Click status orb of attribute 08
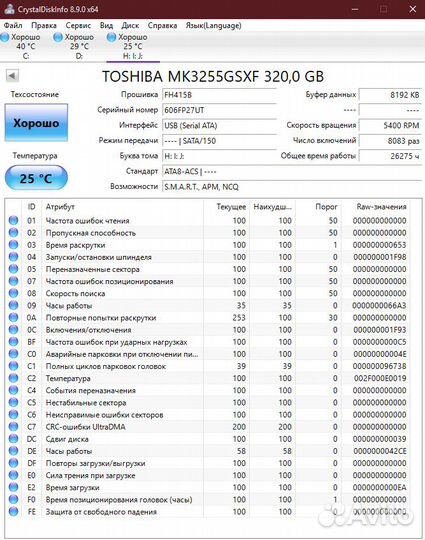The image size is (425, 540). click(13, 293)
